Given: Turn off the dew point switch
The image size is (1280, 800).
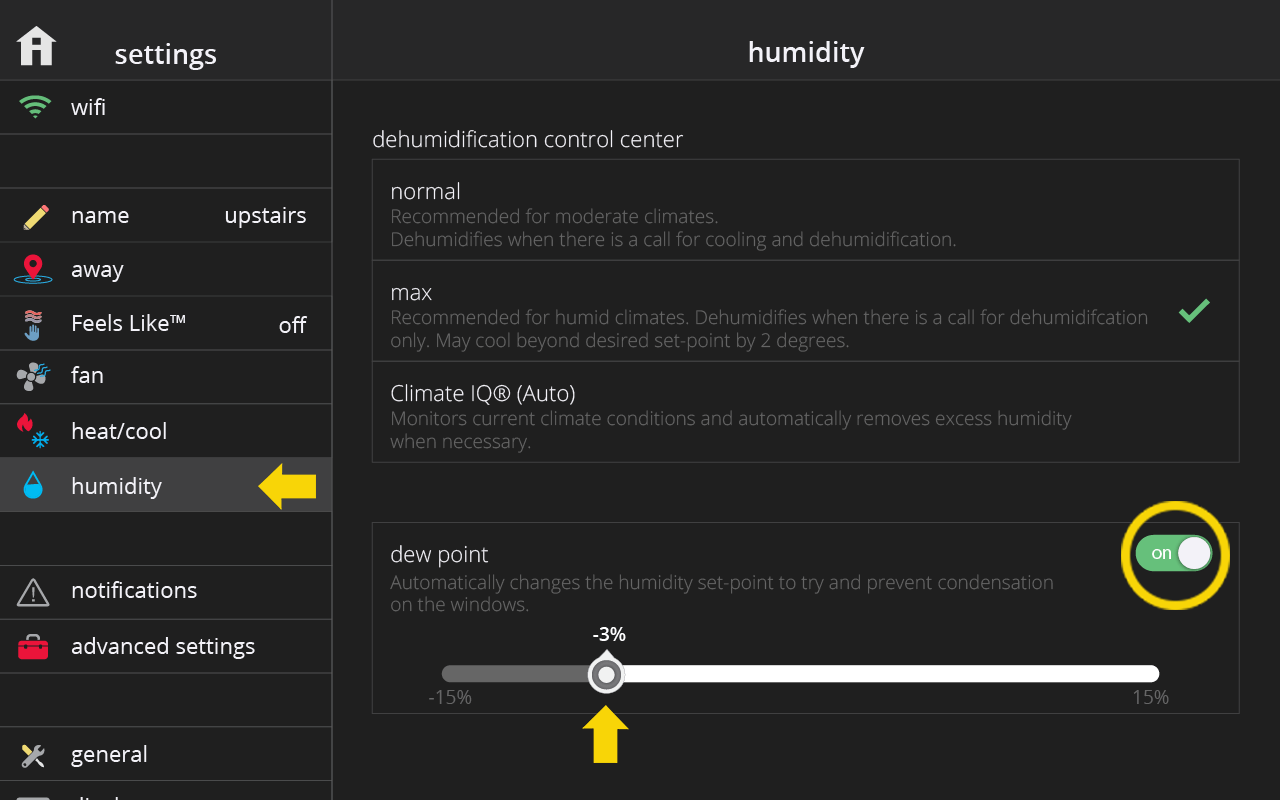Looking at the screenshot, I should tap(1174, 553).
